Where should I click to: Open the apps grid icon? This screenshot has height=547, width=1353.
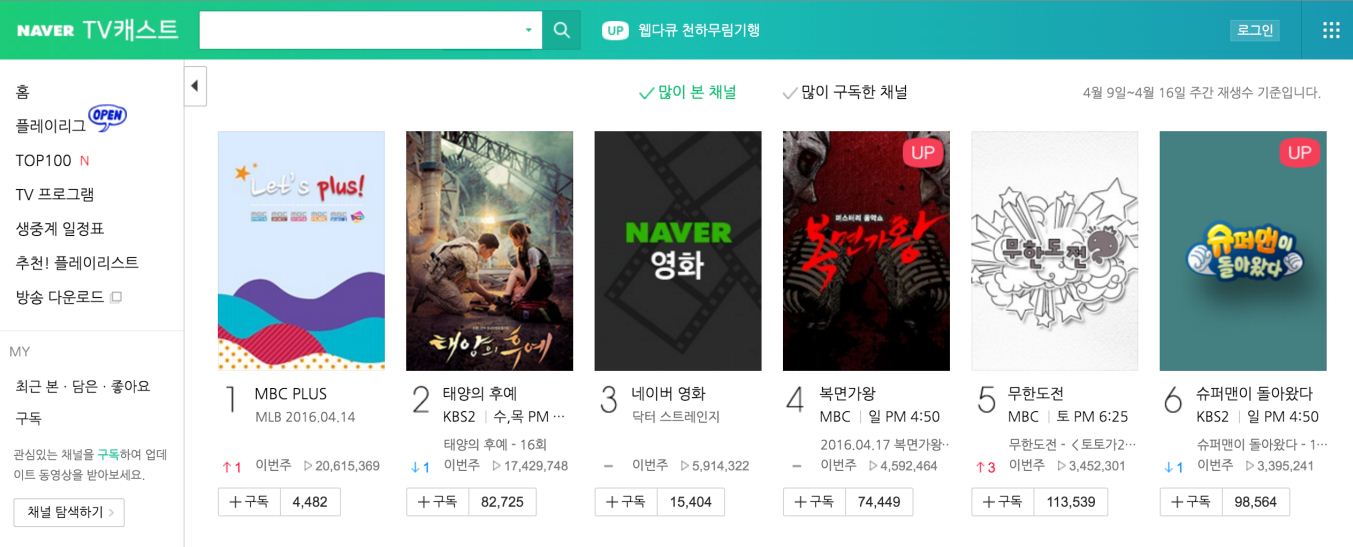tap(1331, 30)
